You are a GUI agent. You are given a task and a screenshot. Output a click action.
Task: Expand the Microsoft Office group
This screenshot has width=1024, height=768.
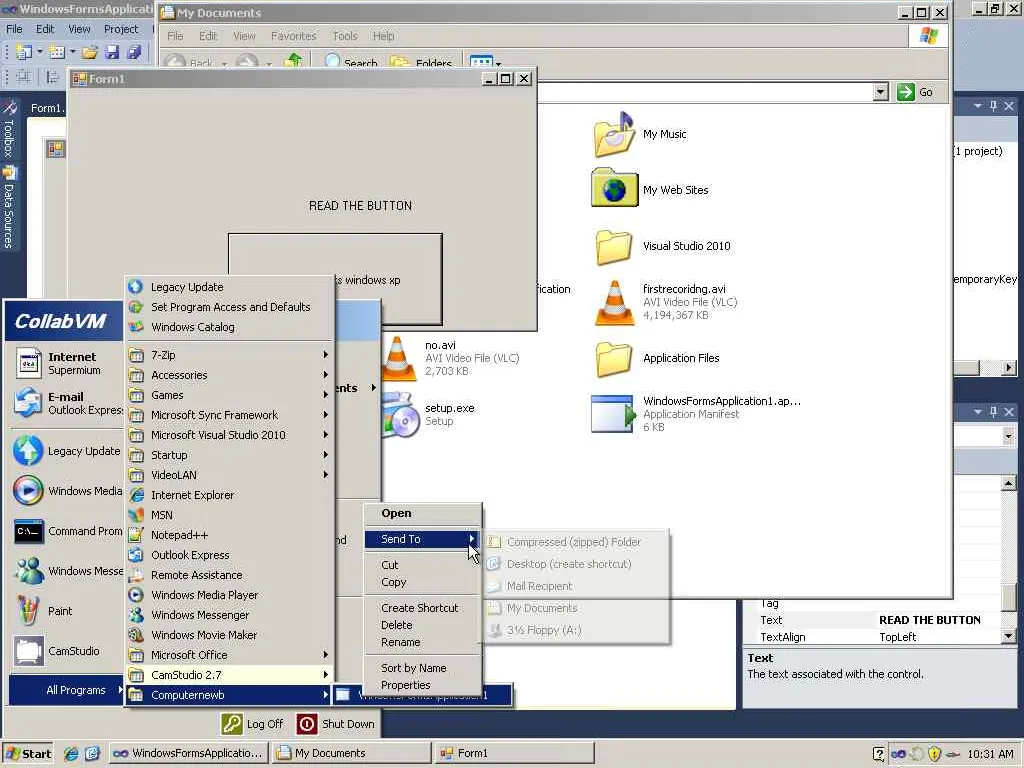tap(229, 655)
